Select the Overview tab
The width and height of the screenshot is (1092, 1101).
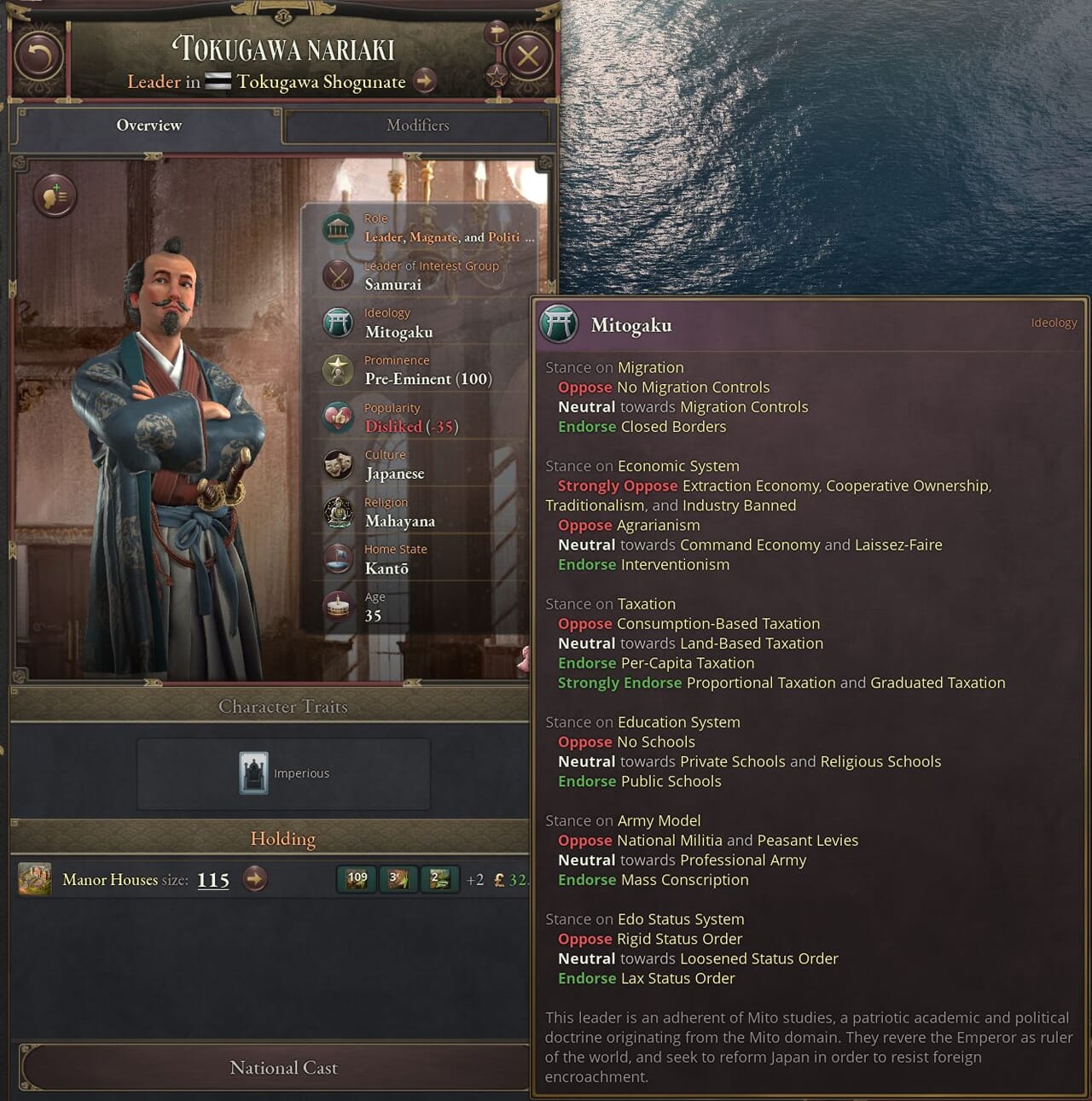tap(149, 125)
